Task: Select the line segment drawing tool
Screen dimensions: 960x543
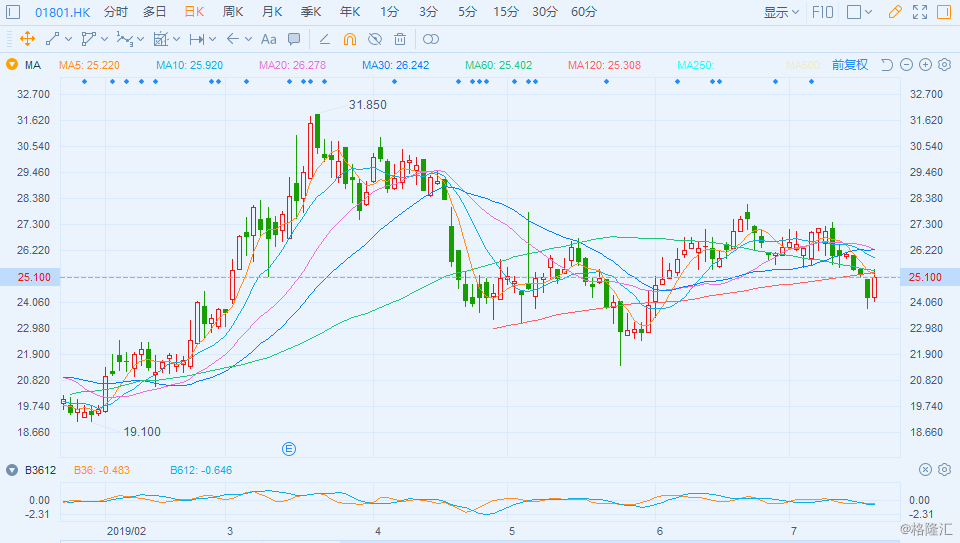Action: click(53, 39)
